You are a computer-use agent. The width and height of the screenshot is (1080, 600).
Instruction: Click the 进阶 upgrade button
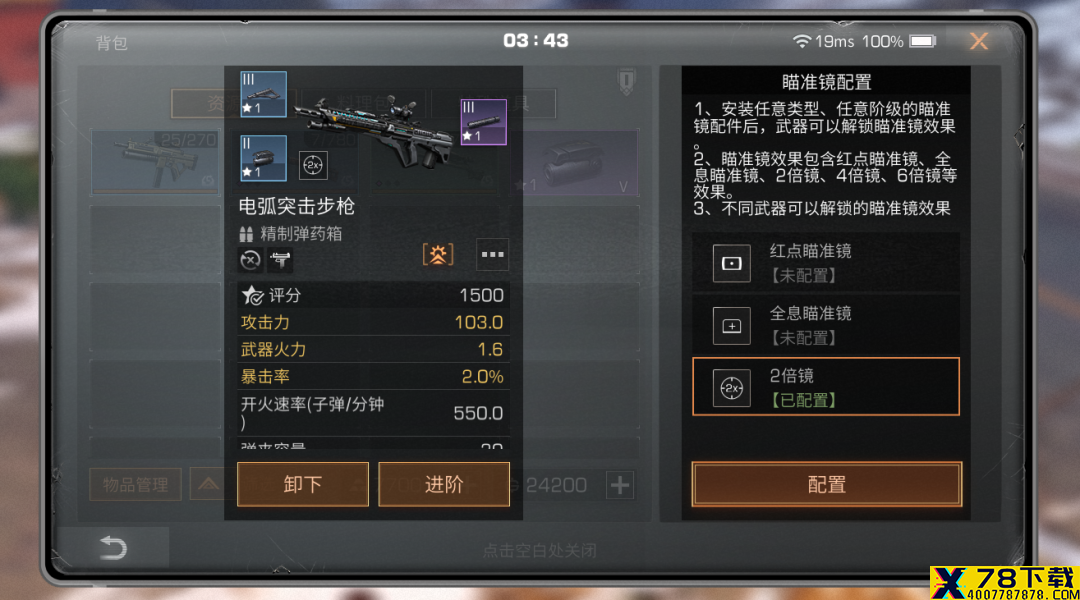click(x=444, y=484)
